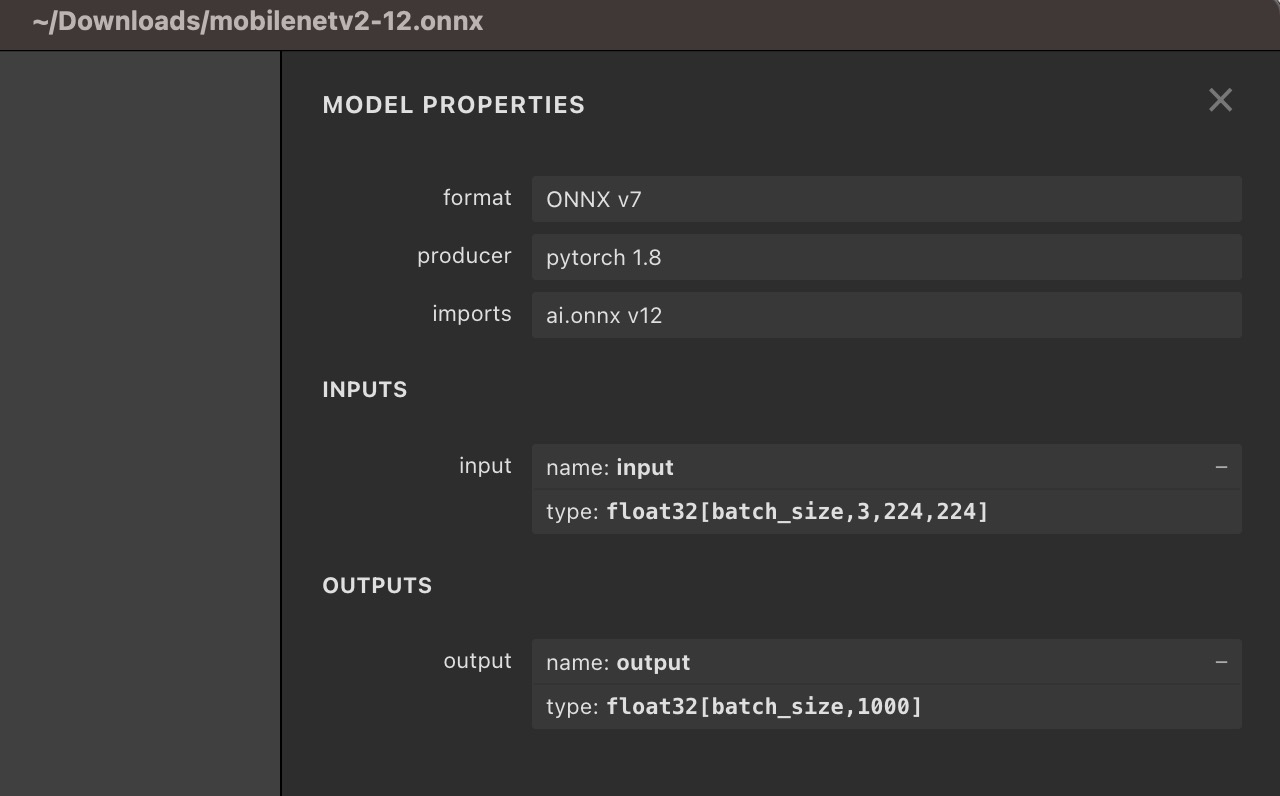The width and height of the screenshot is (1280, 796).
Task: Click the 'input' label under INPUTS
Action: tap(485, 466)
